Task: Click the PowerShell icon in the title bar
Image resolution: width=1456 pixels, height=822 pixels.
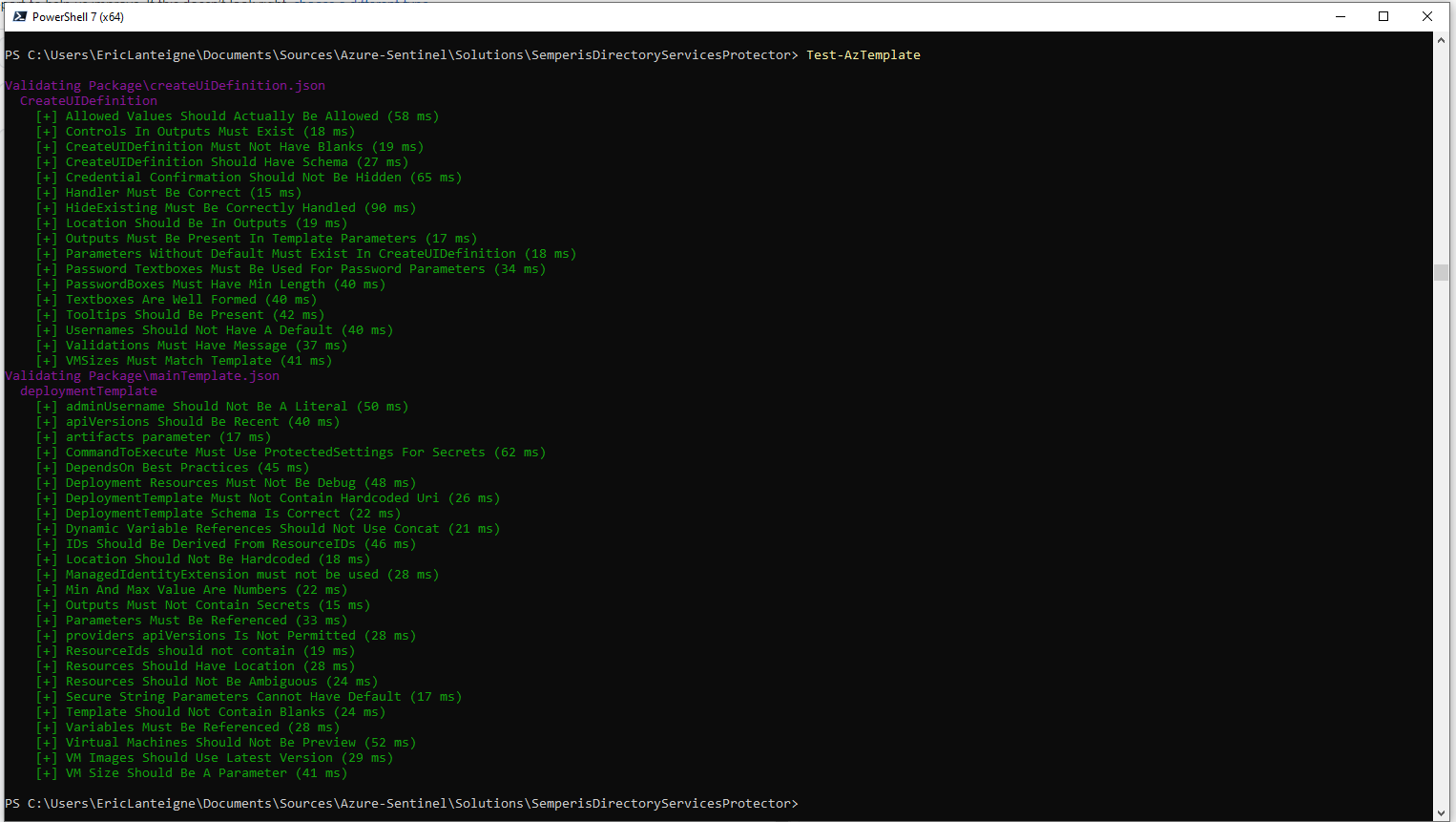Action: coord(21,16)
